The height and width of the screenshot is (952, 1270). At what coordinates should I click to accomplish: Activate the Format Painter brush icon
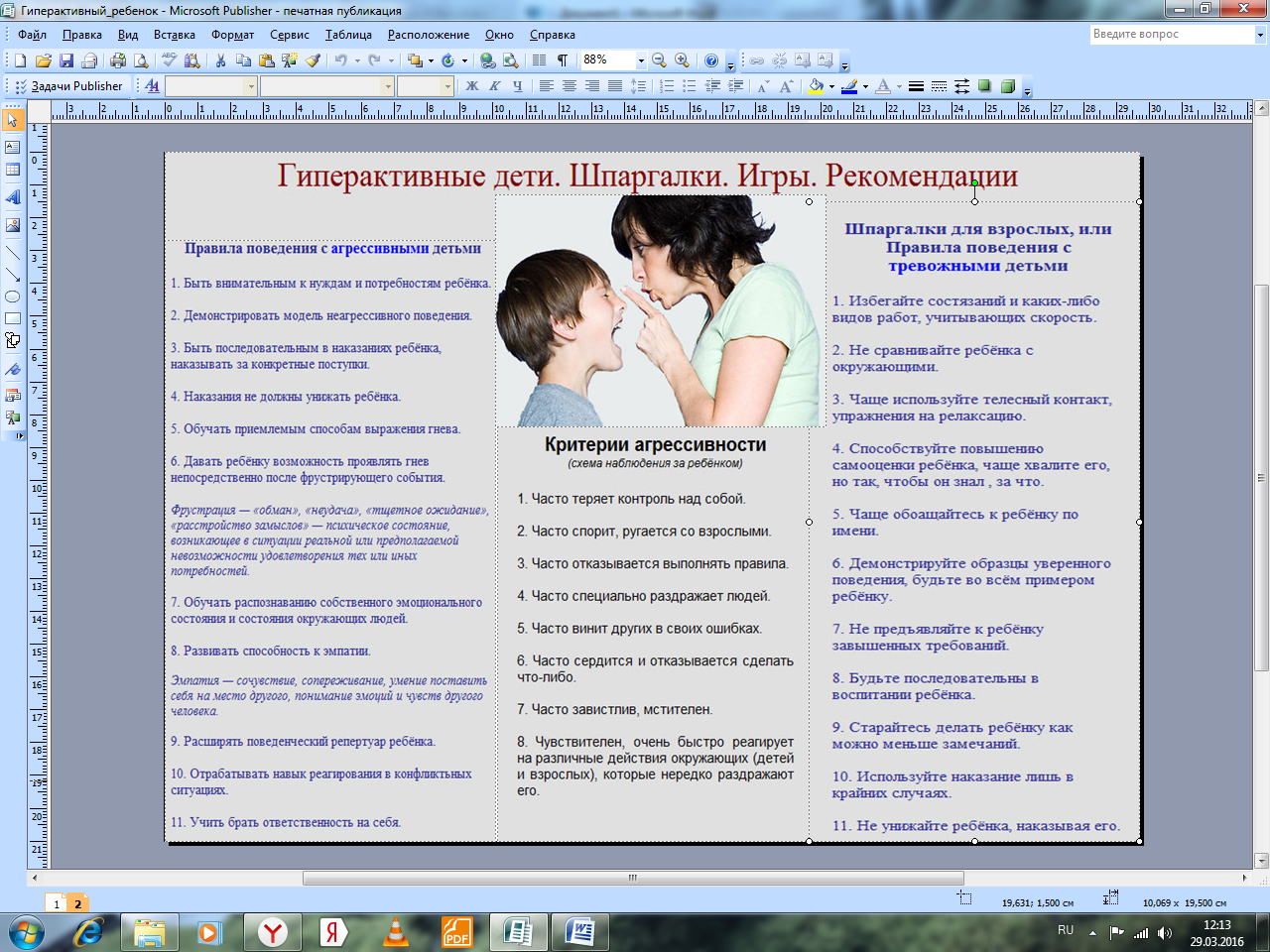click(314, 60)
